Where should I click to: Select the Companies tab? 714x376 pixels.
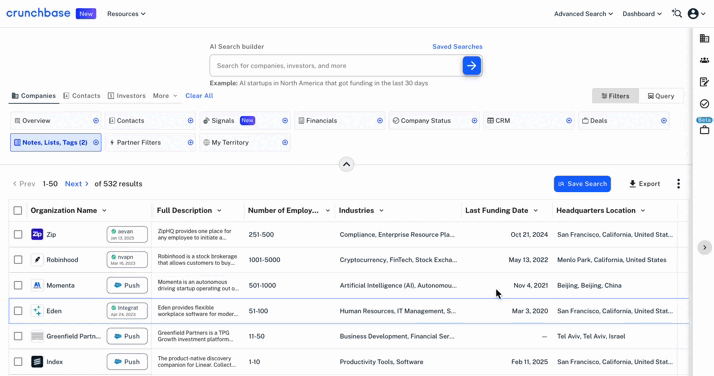34,96
